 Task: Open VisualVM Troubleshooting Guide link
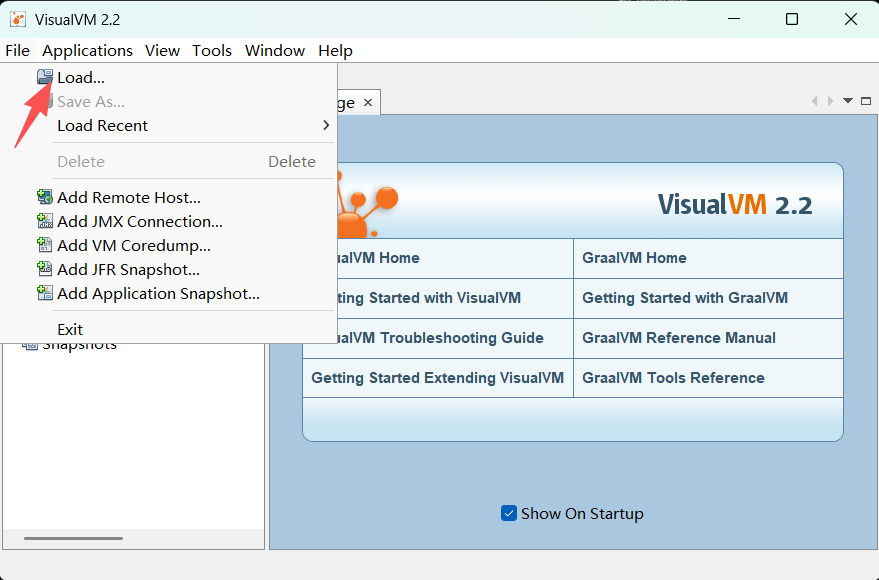coord(441,338)
